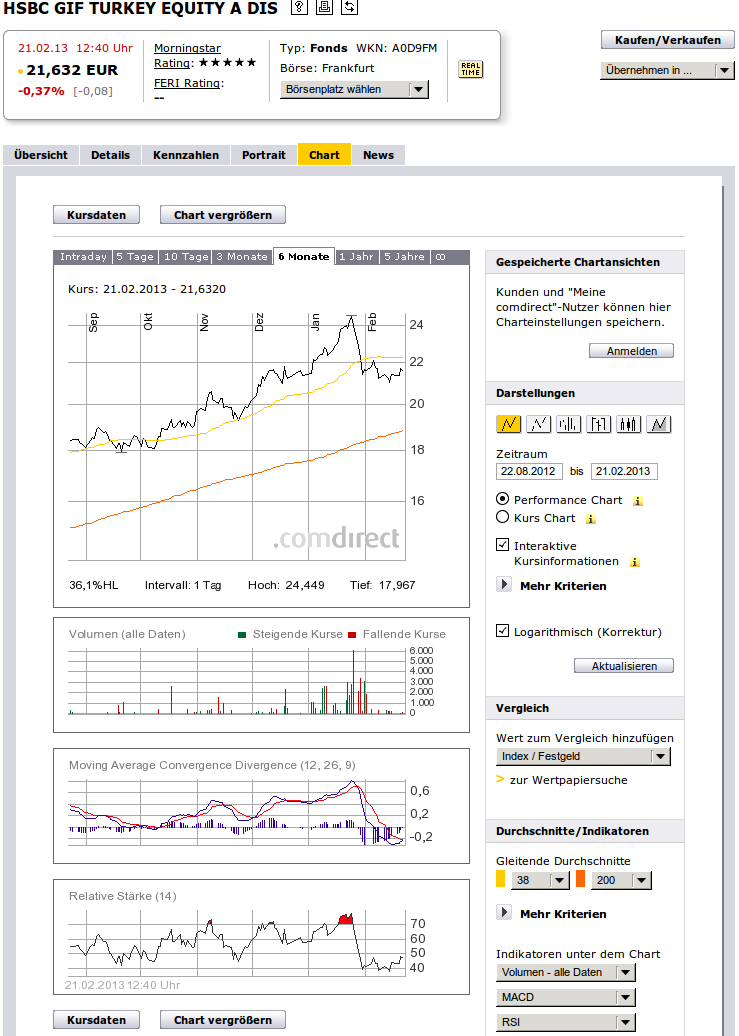
Task: Click the REAL TIME badge icon
Action: click(471, 69)
